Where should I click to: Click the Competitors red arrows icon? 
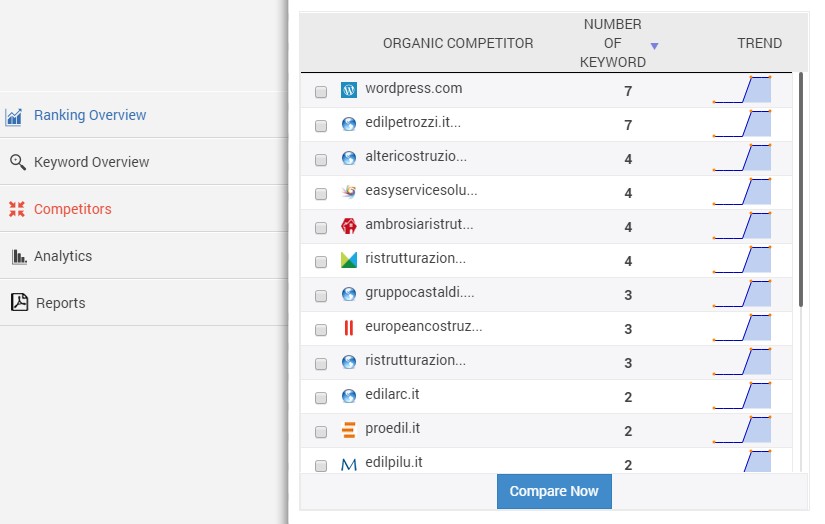tap(17, 209)
